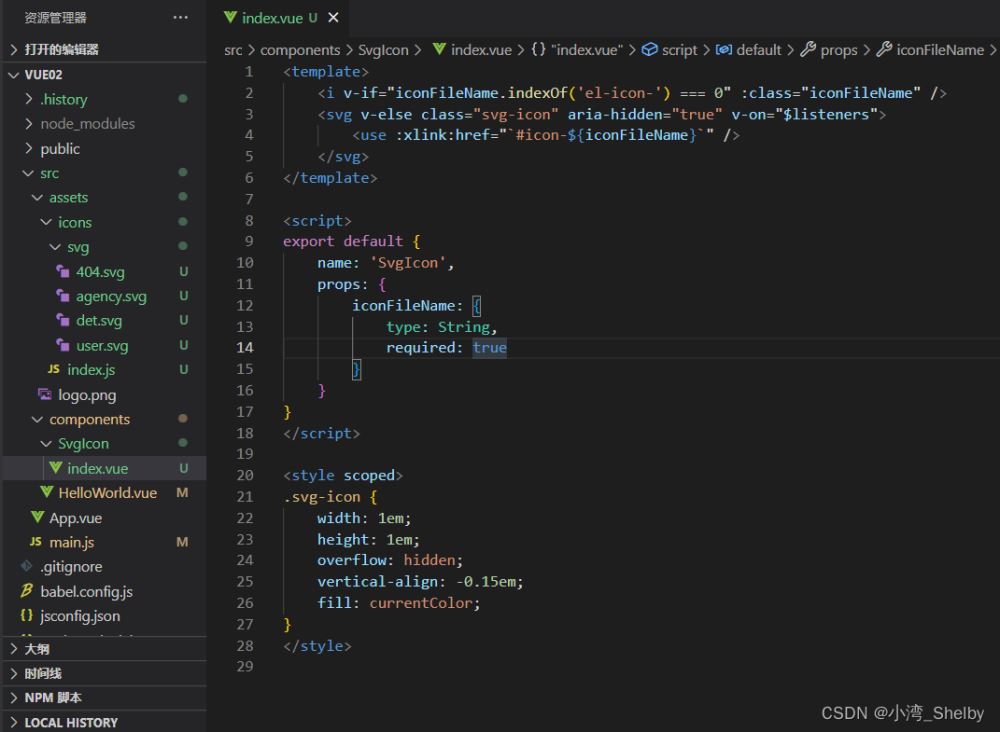1000x732 pixels.
Task: Select the props breadcrumb item
Action: (838, 50)
